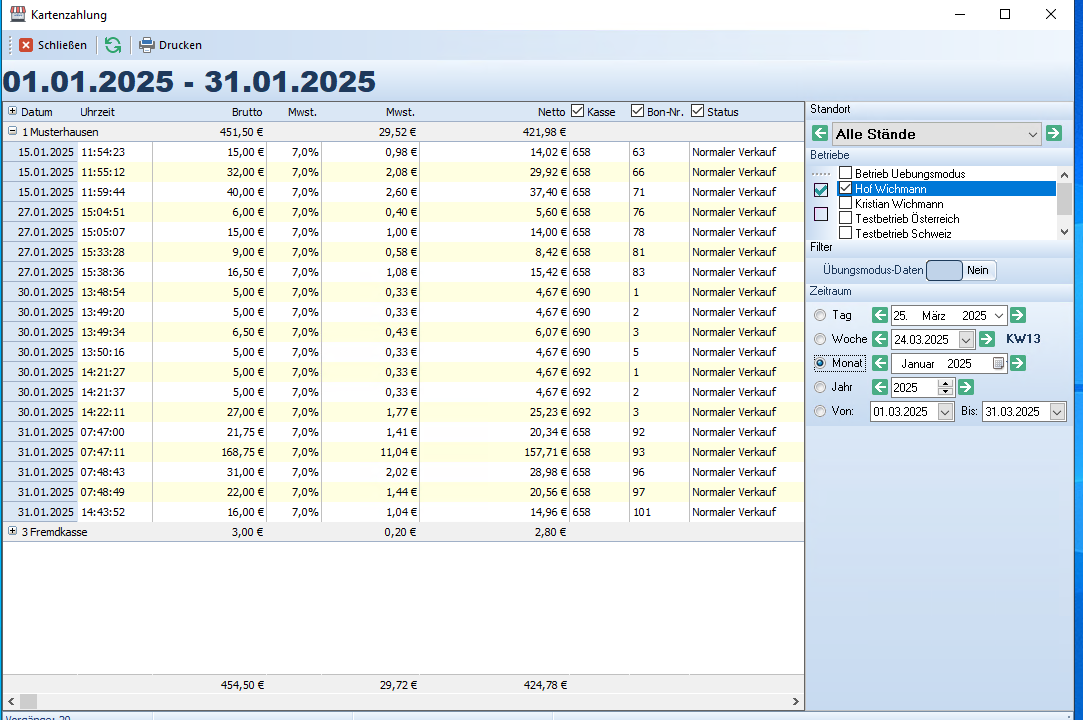Screen dimensions: 1083x720
Task: Check the Kristian Wichmann checkbox
Action: pyautogui.click(x=846, y=203)
